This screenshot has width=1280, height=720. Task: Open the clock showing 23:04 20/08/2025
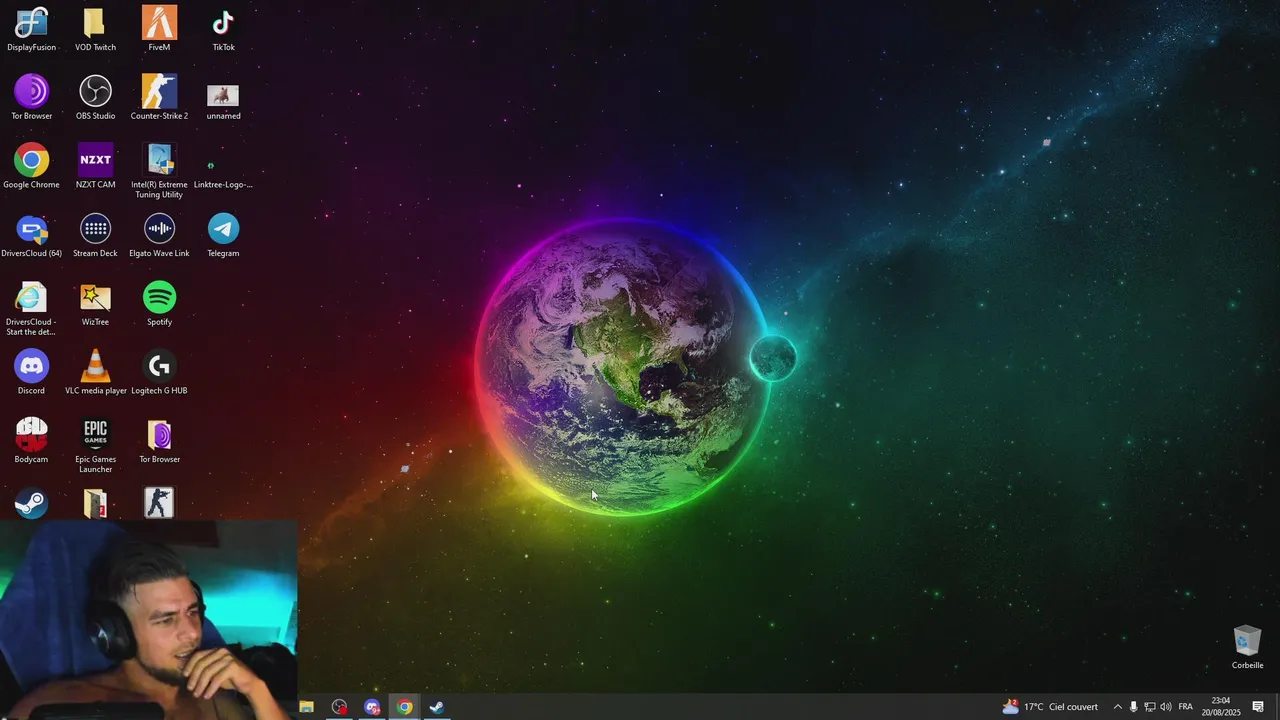click(x=1220, y=707)
